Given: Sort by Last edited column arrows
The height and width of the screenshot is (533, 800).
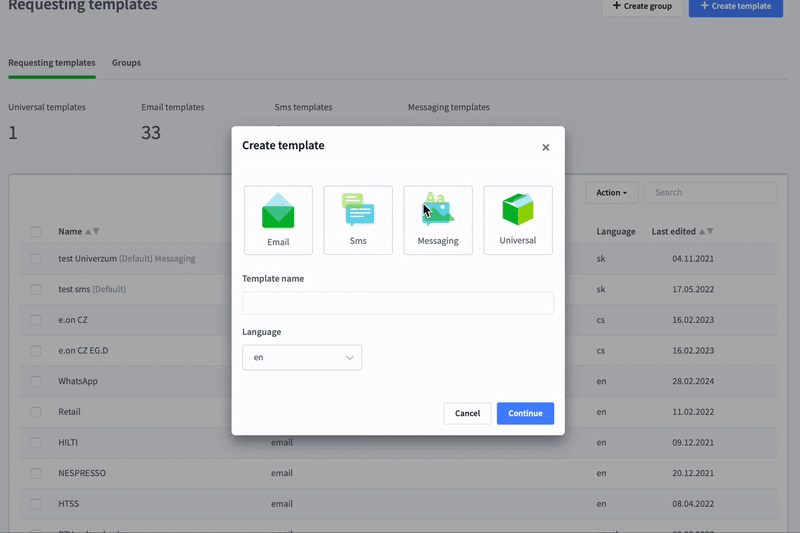Looking at the screenshot, I should [706, 232].
